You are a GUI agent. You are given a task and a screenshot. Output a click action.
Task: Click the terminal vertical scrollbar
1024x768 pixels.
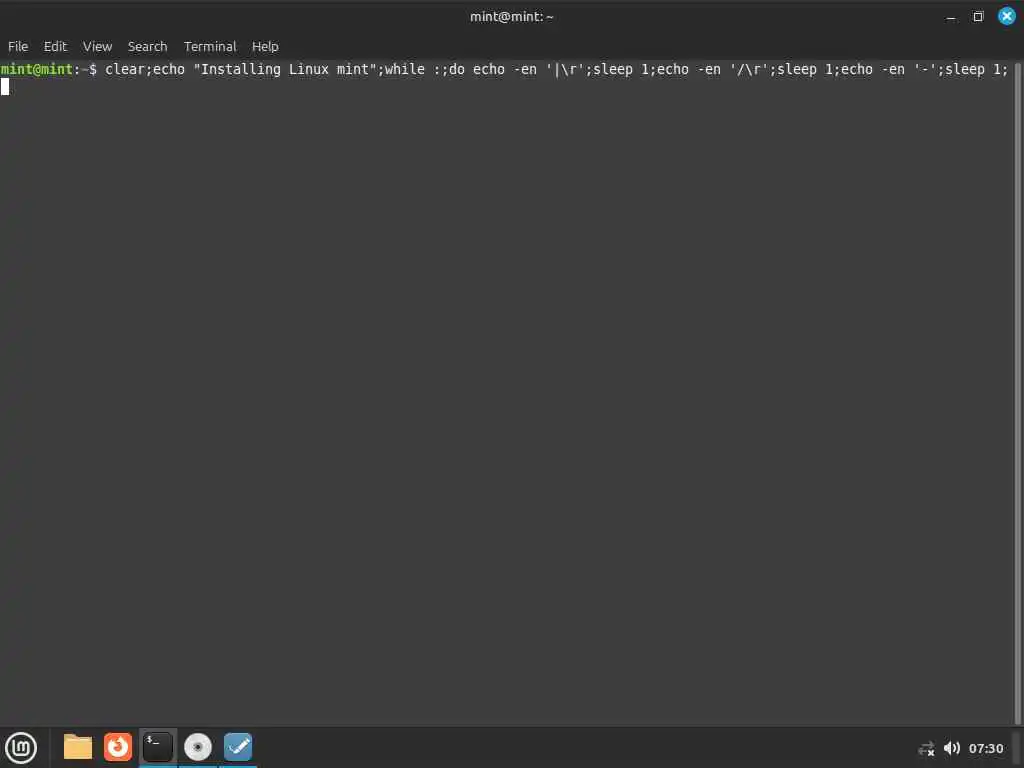pyautogui.click(x=1017, y=392)
